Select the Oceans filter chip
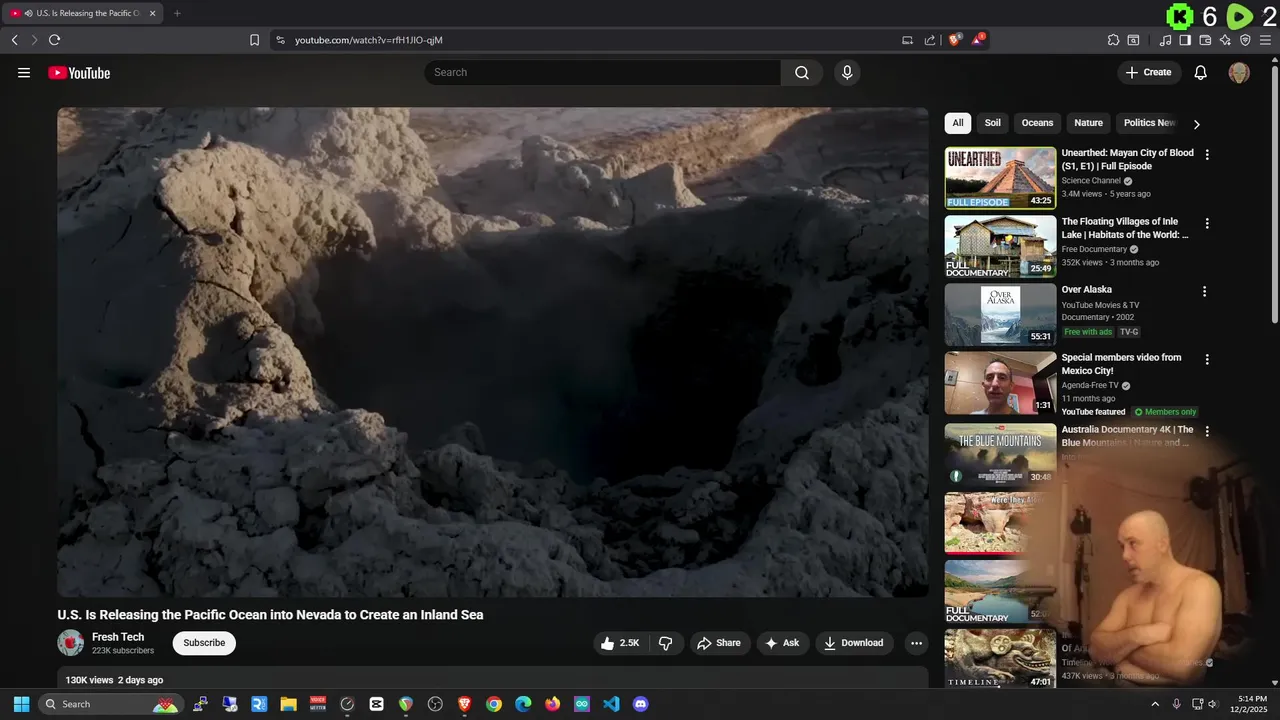1280x720 pixels. (x=1037, y=123)
